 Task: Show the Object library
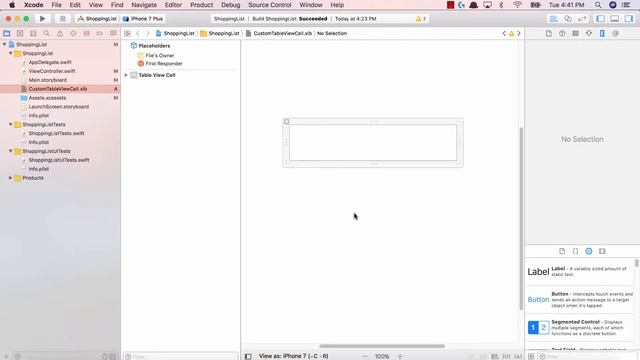click(589, 251)
